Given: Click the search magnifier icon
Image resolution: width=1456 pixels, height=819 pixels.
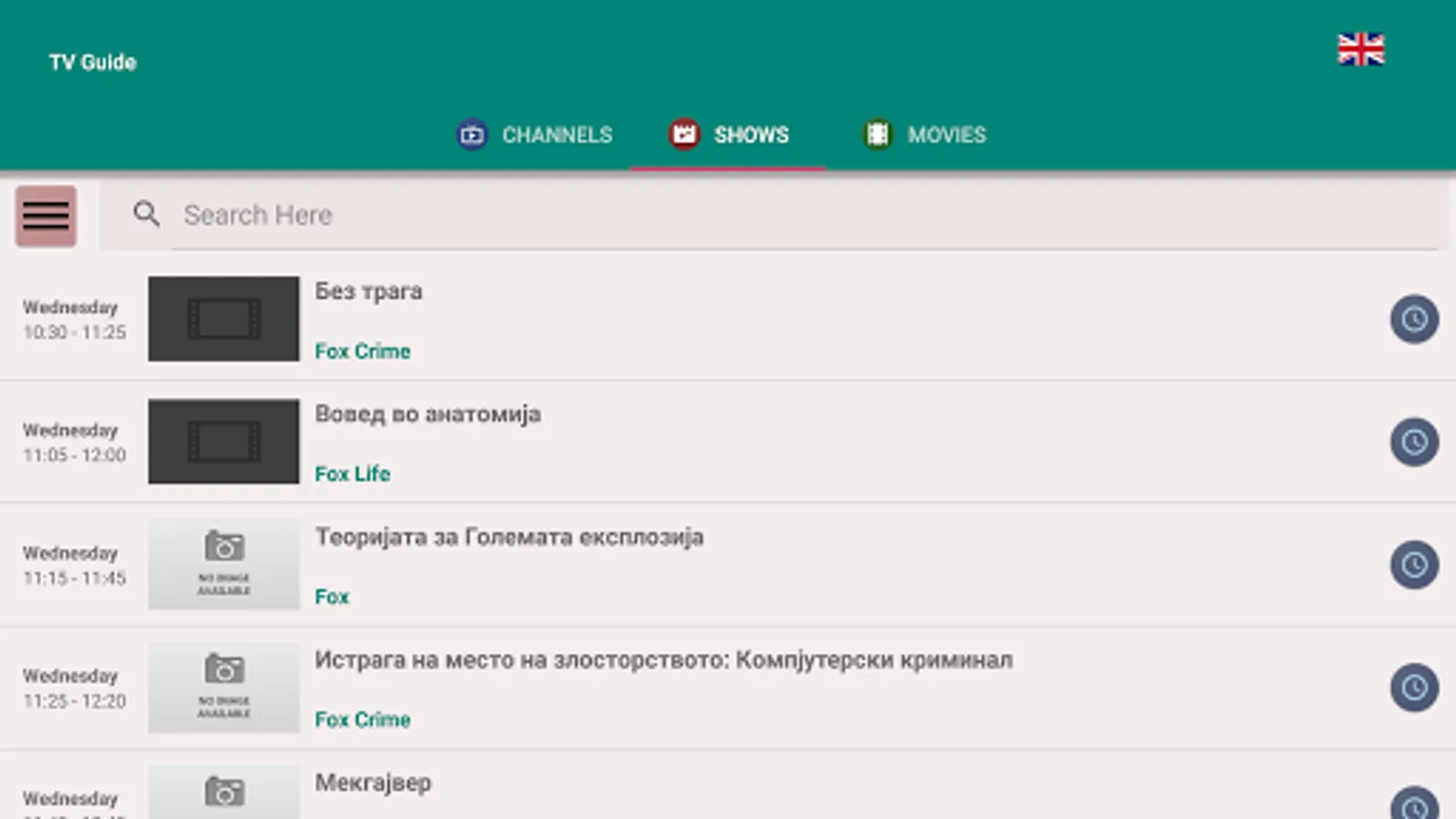Looking at the screenshot, I should point(147,215).
